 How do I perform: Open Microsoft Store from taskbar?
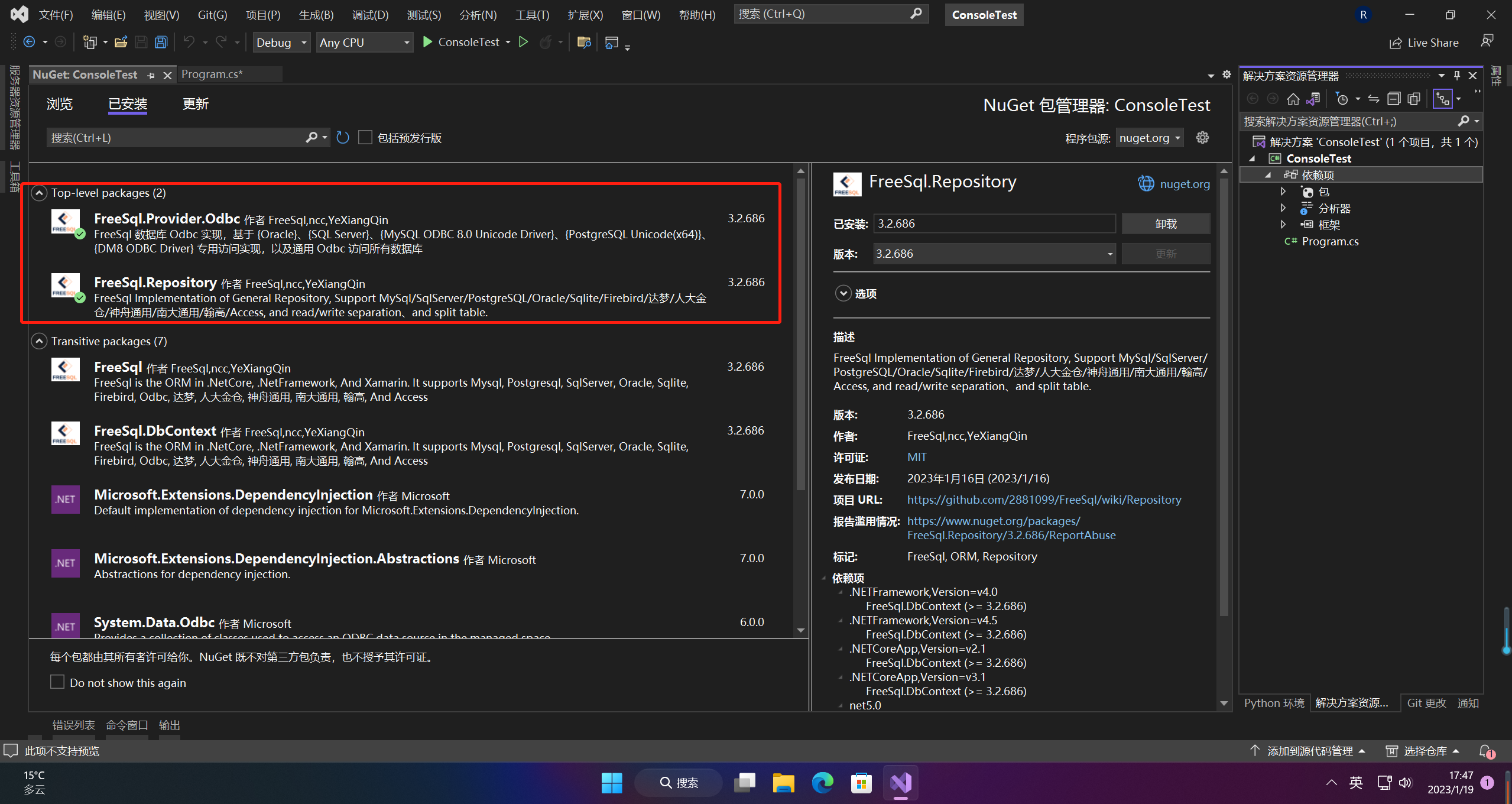tap(861, 783)
